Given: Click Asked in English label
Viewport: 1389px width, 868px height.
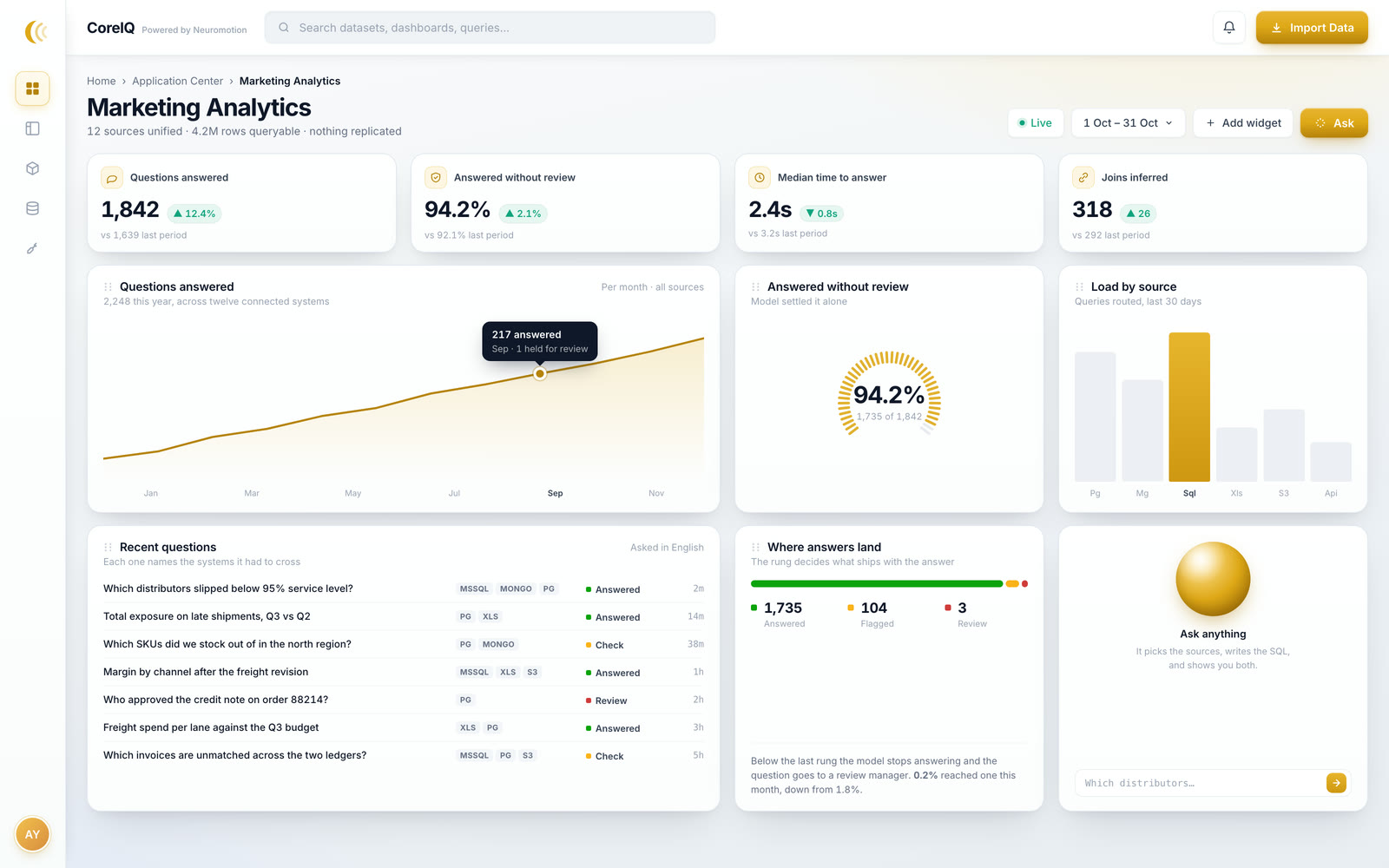Looking at the screenshot, I should click(667, 548).
